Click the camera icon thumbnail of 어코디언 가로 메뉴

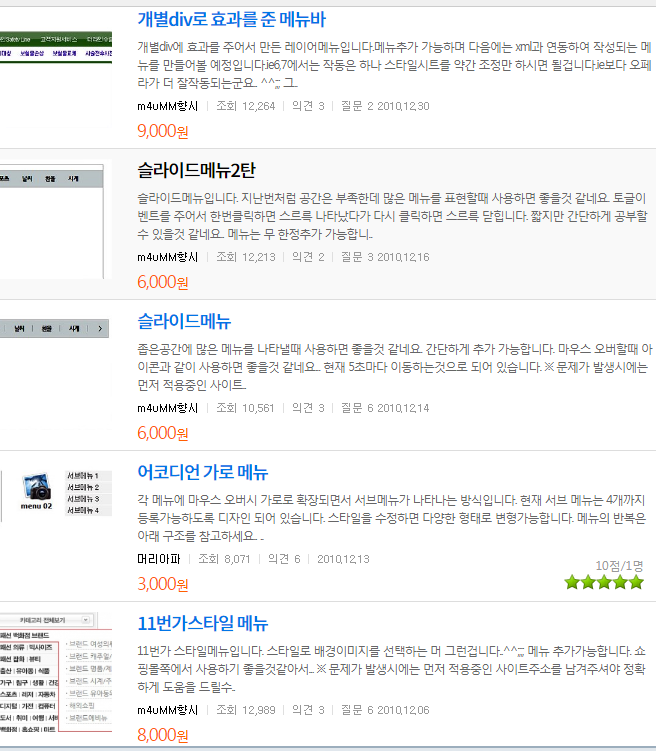[36, 491]
